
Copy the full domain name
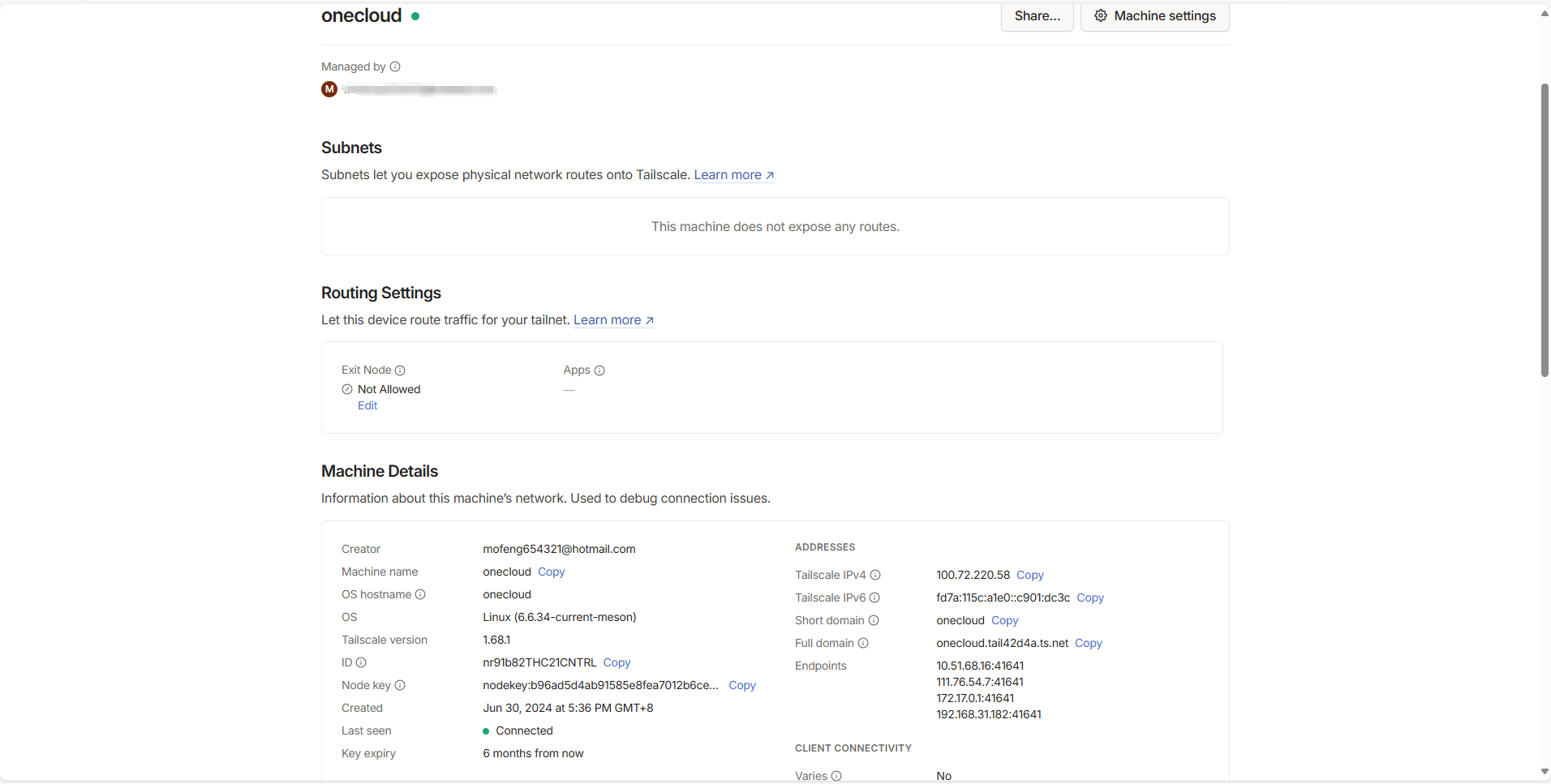tap(1088, 643)
